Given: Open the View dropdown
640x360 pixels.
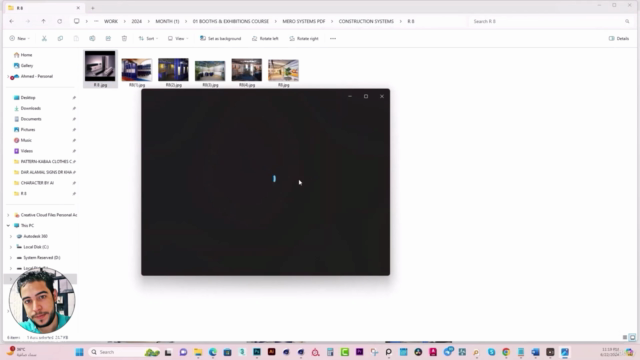Looking at the screenshot, I should [x=178, y=38].
